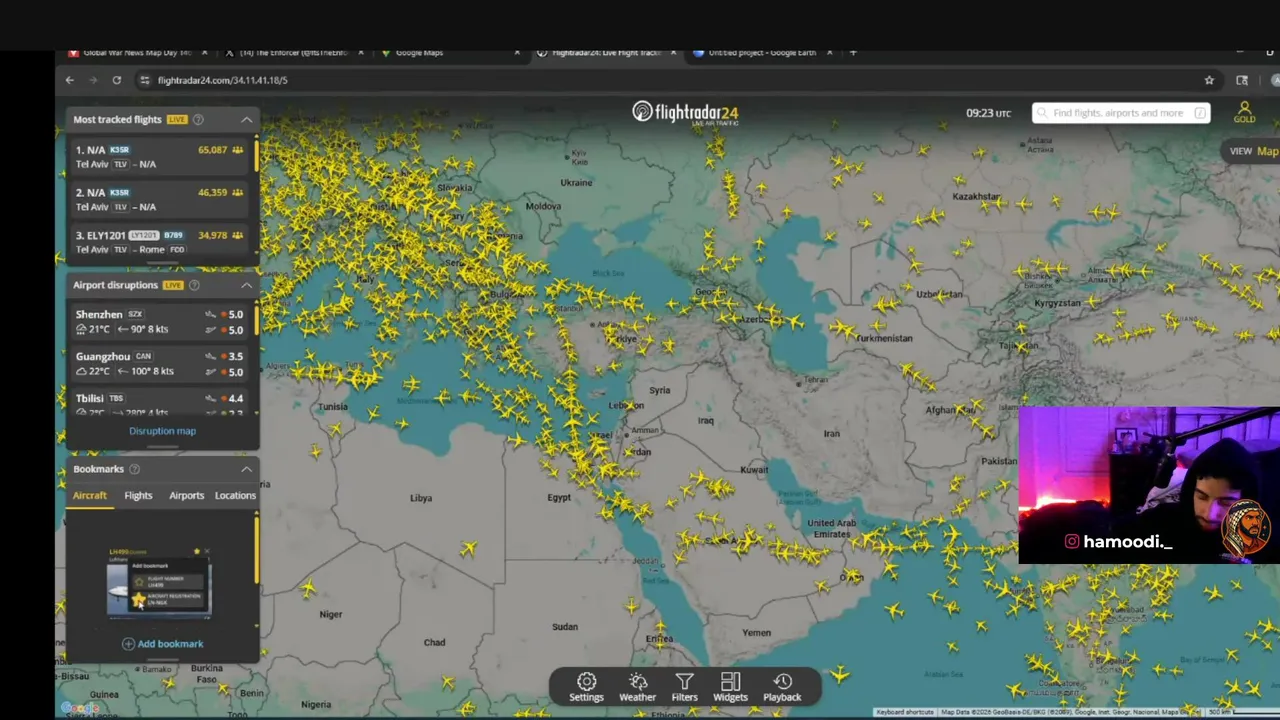This screenshot has height=720, width=1280.
Task: Click the B789 aircraft type badge
Action: pos(173,235)
